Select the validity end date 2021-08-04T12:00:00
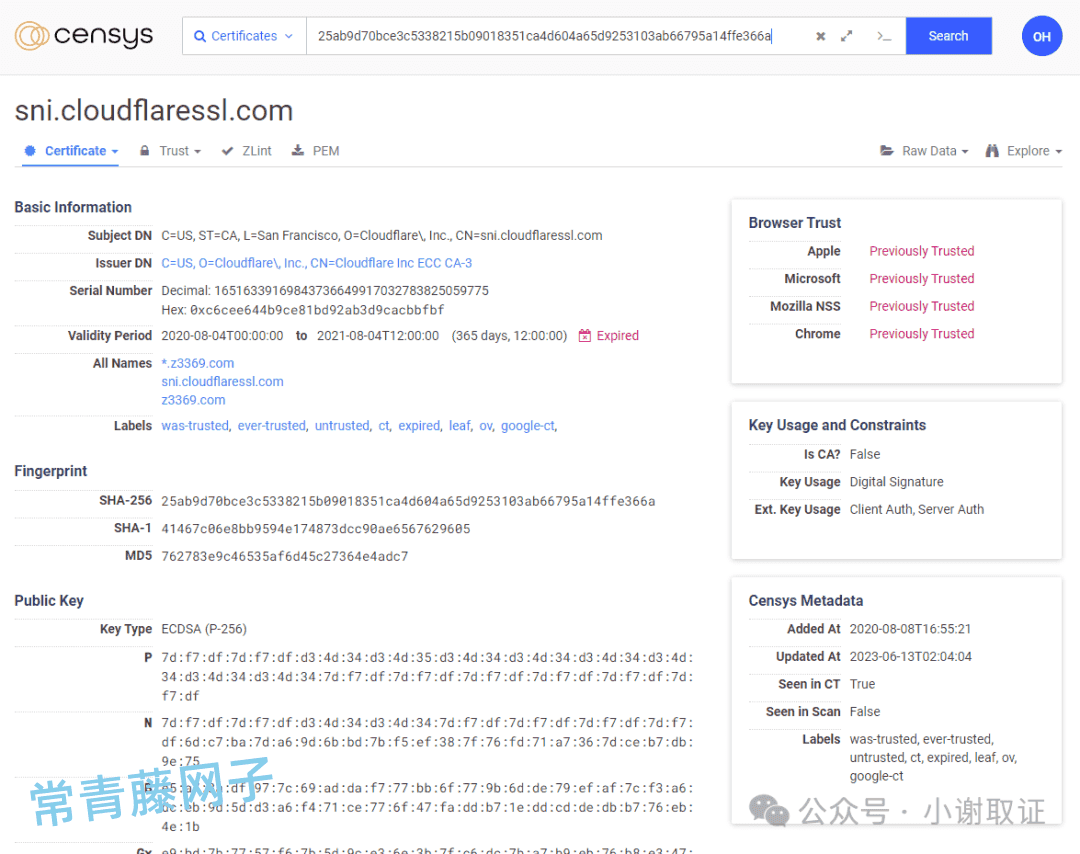 (377, 335)
